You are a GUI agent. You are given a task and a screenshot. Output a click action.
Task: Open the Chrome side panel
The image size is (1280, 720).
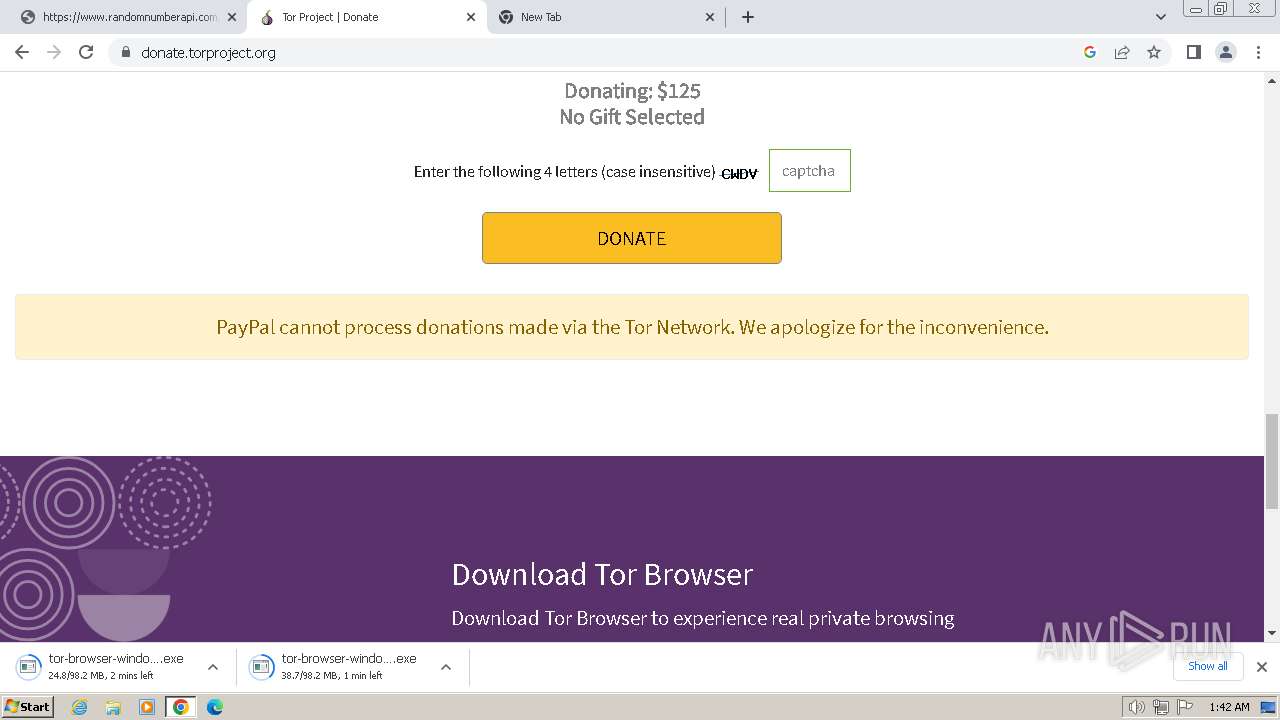(1193, 52)
